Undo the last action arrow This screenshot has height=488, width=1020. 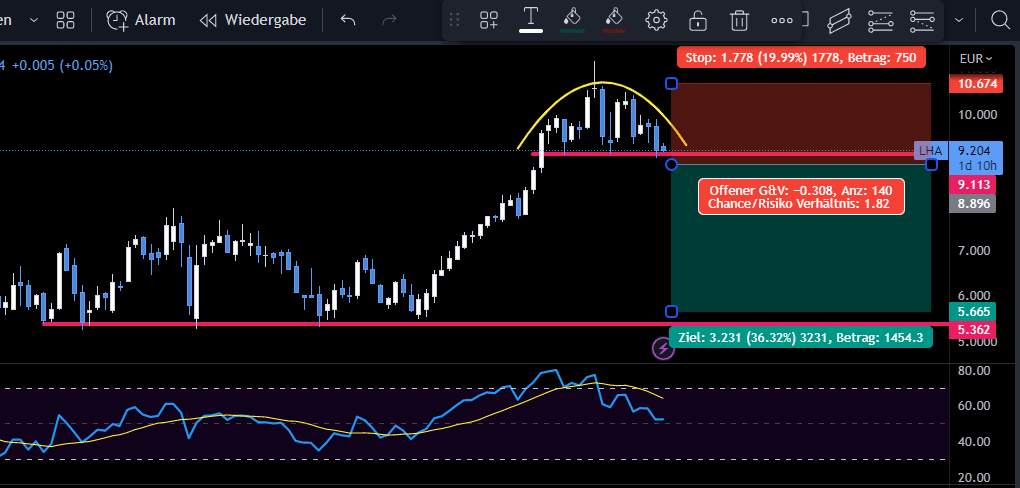pyautogui.click(x=348, y=20)
